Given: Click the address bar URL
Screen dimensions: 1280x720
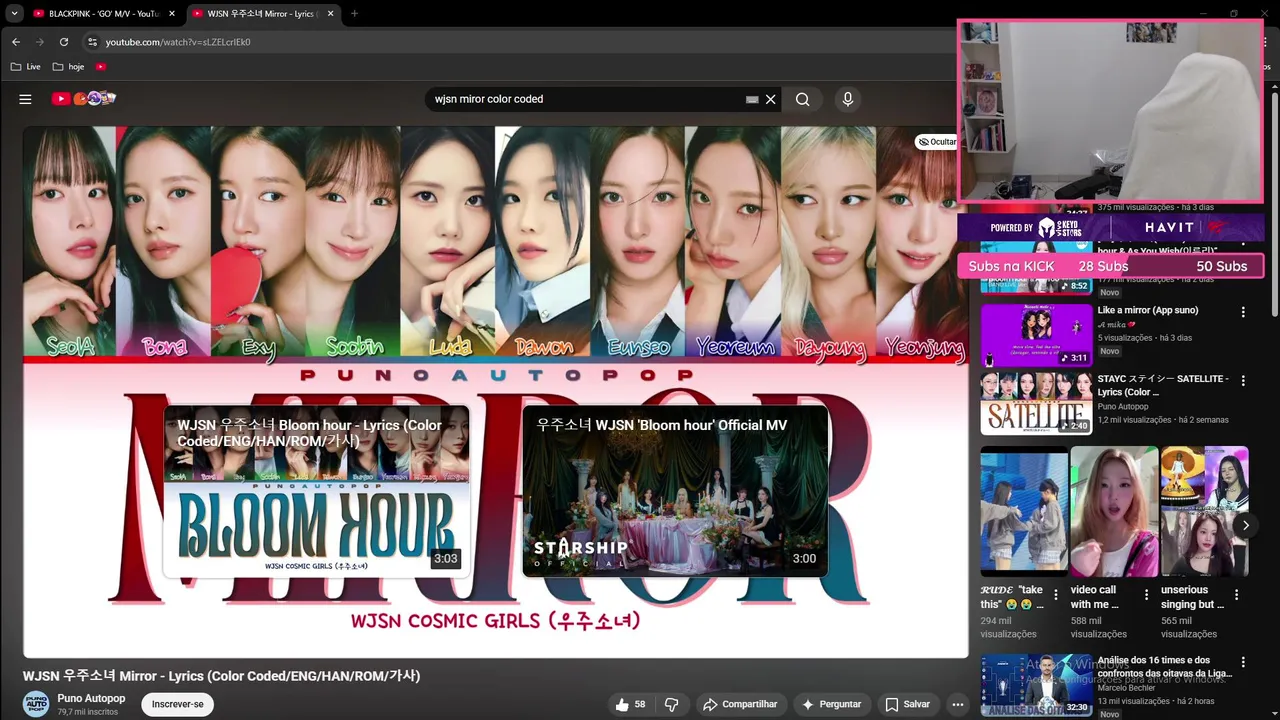Looking at the screenshot, I should click(x=178, y=42).
